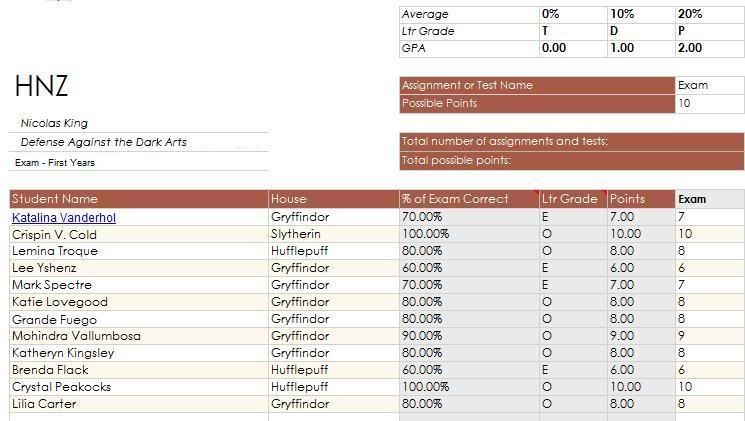Select student Crystal Peakocks
This screenshot has width=745, height=421.
(139, 387)
